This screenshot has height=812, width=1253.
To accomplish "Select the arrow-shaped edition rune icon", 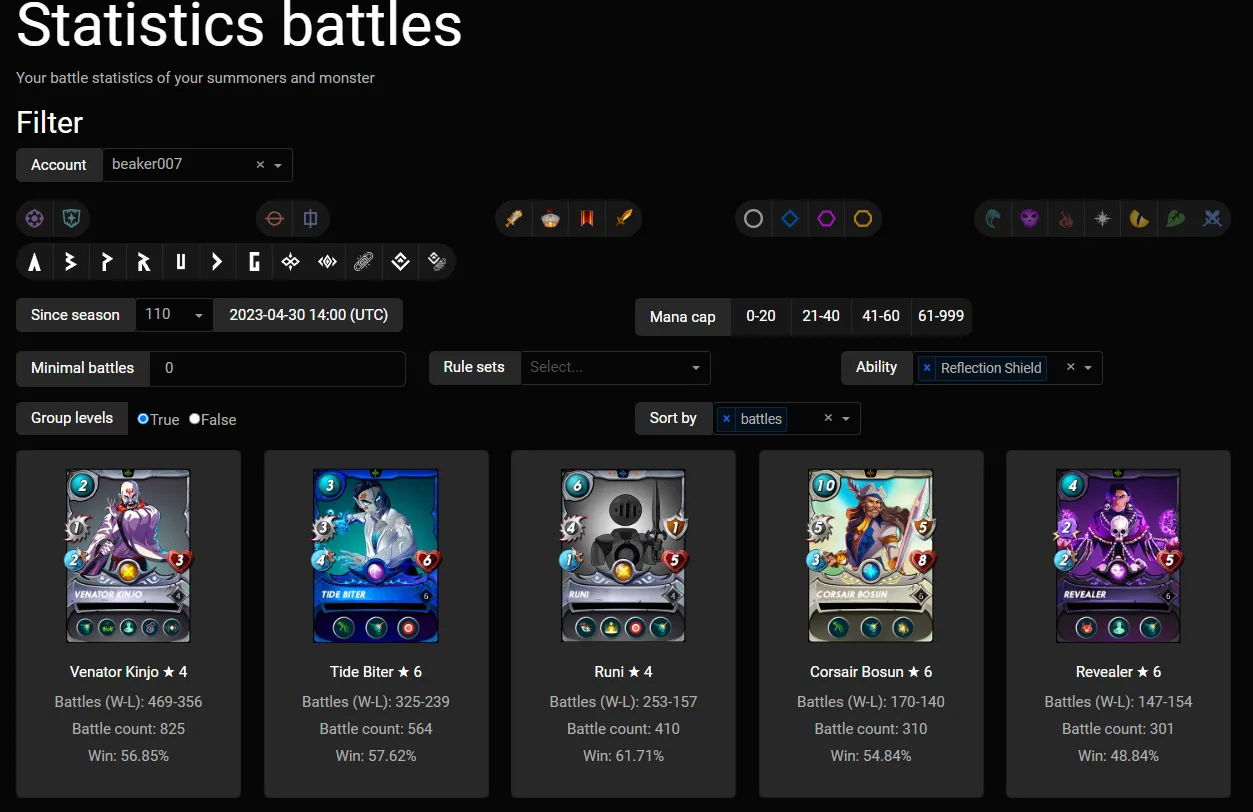I will pyautogui.click(x=217, y=262).
